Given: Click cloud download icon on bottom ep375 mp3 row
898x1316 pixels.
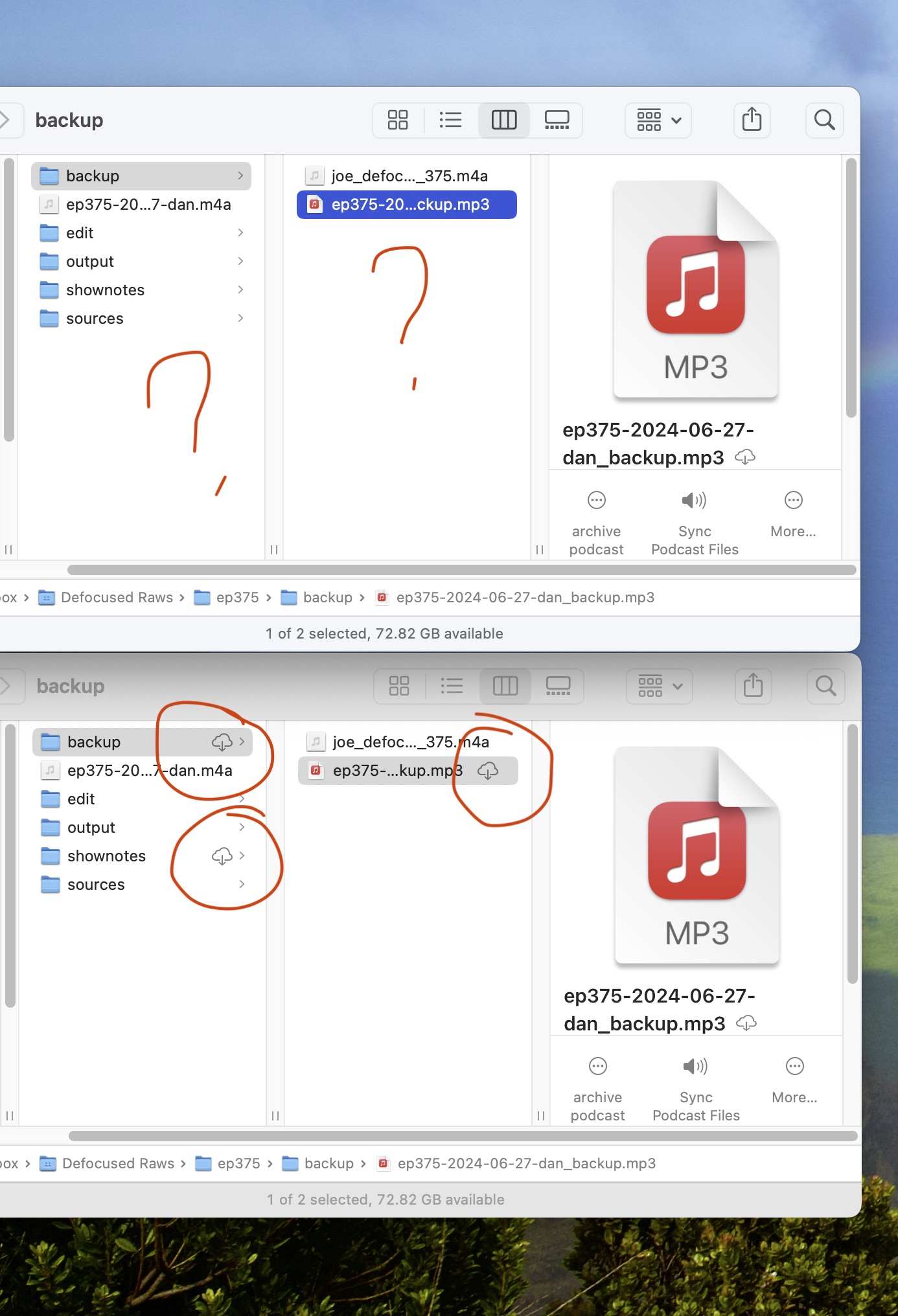Looking at the screenshot, I should point(488,771).
